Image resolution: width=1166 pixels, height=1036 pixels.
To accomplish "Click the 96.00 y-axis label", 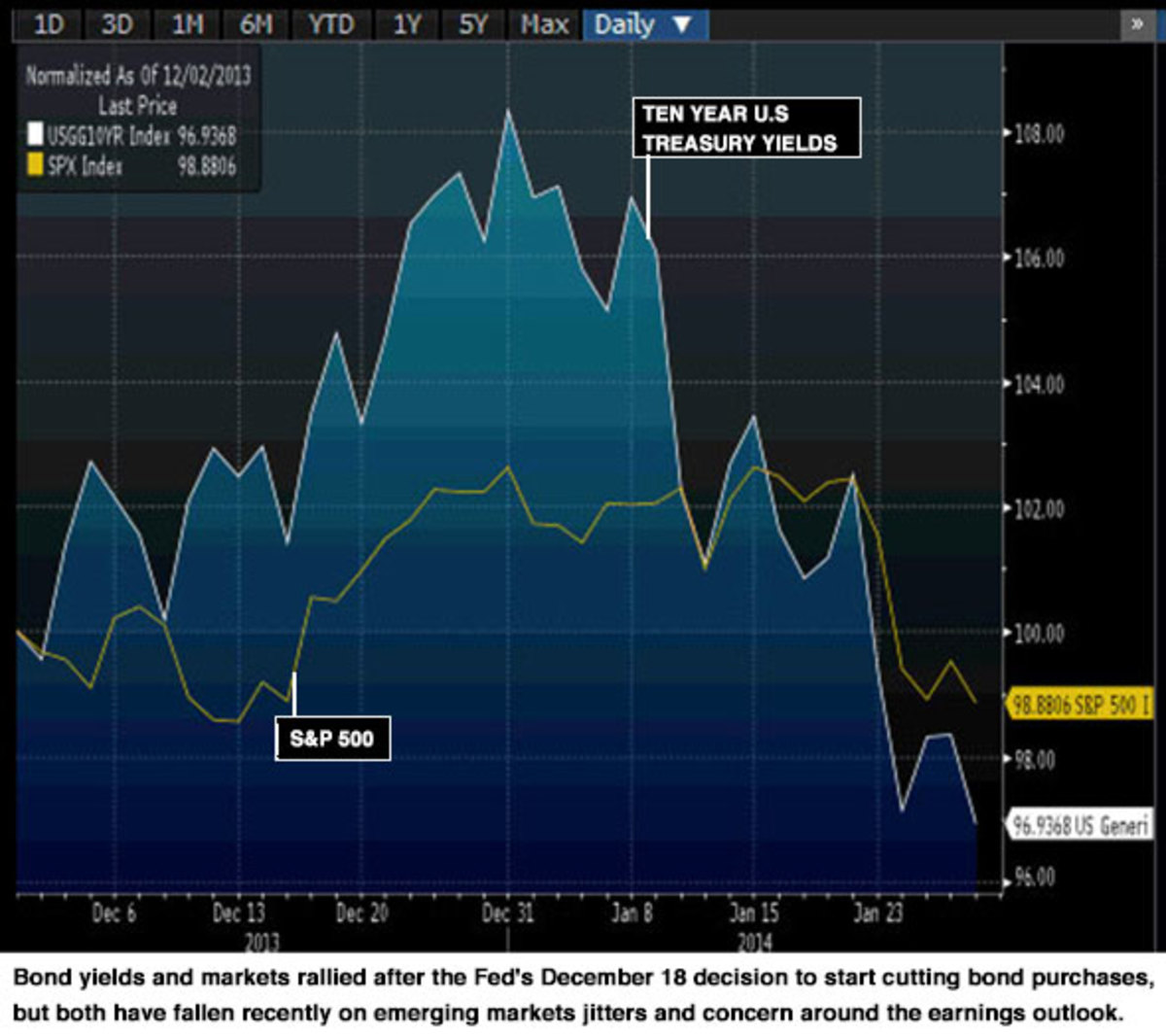I will point(1034,878).
